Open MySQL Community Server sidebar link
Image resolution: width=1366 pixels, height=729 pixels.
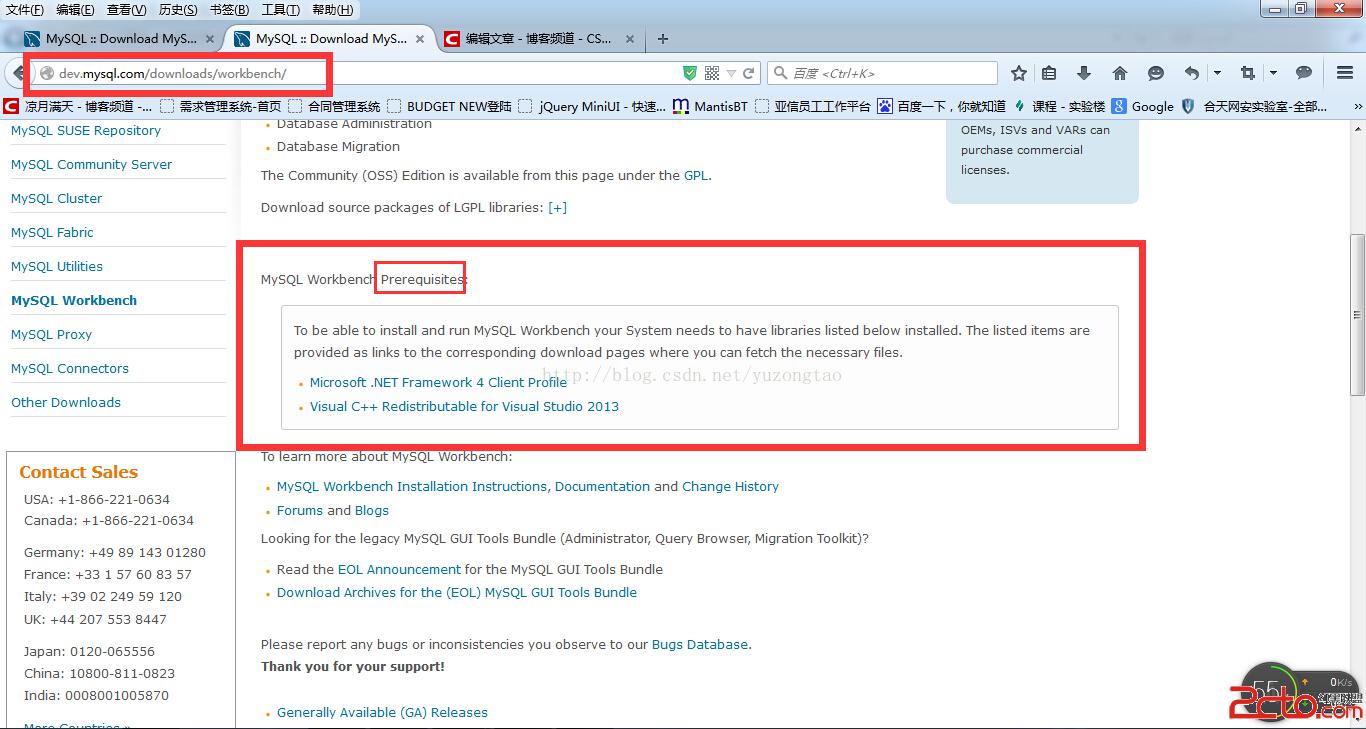[x=91, y=164]
